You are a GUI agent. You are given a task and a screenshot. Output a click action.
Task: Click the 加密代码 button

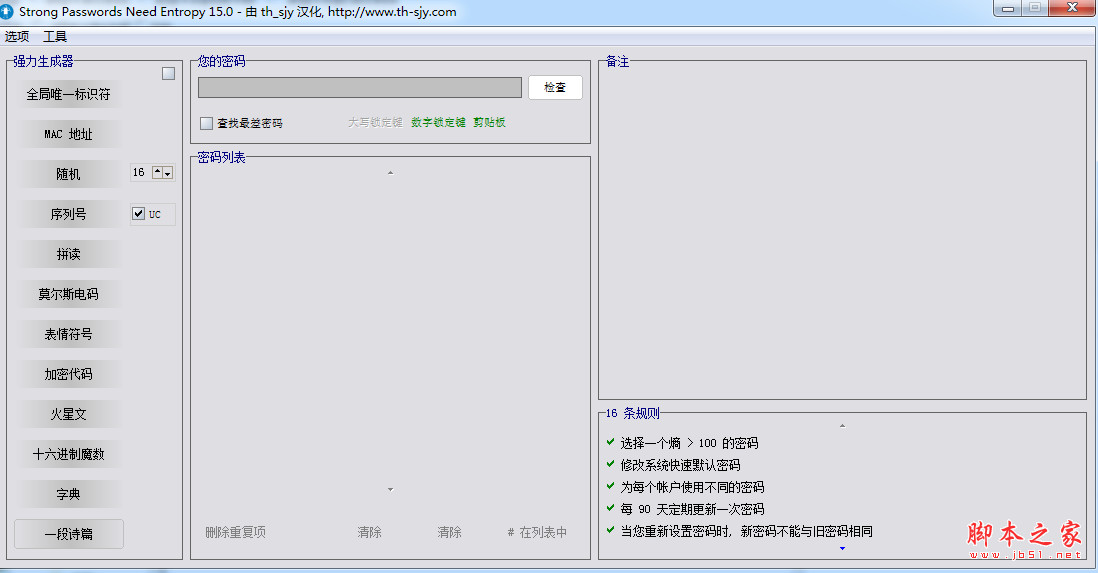(69, 373)
